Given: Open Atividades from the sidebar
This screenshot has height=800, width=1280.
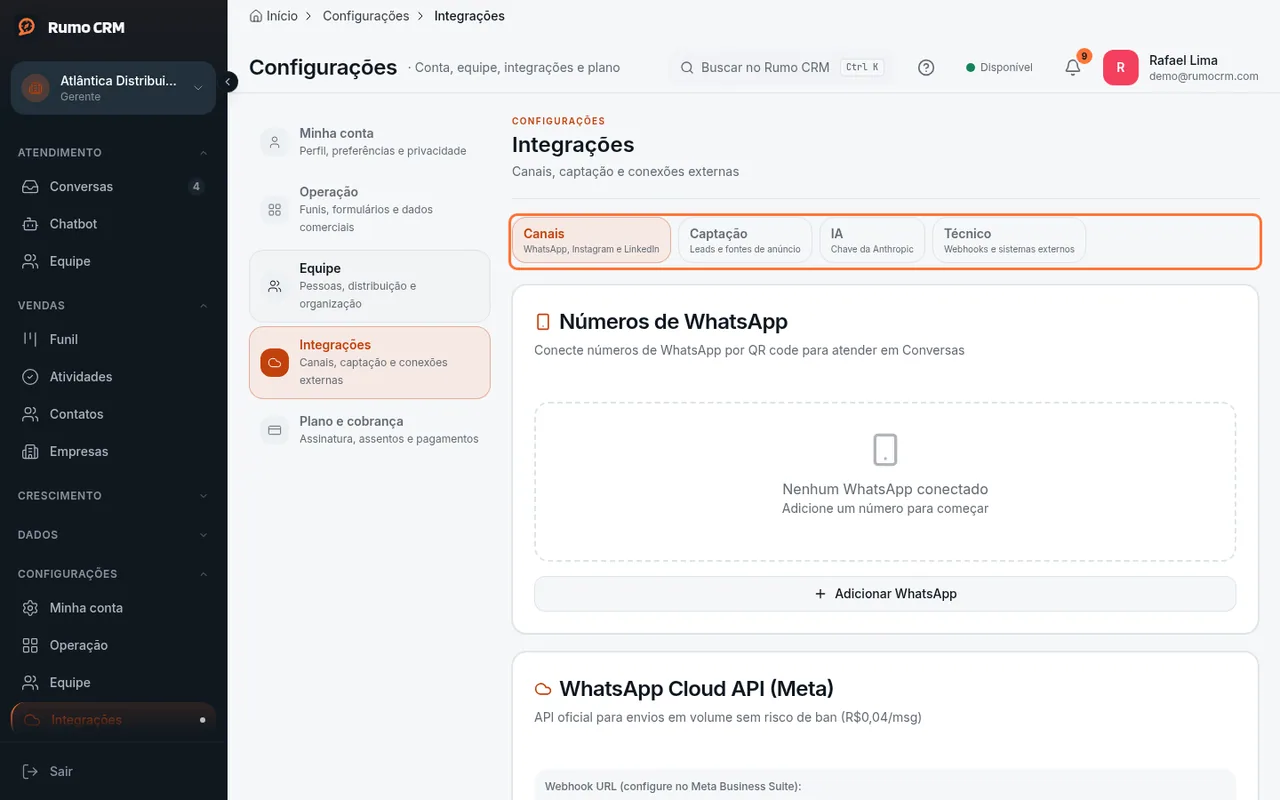Looking at the screenshot, I should [113, 377].
